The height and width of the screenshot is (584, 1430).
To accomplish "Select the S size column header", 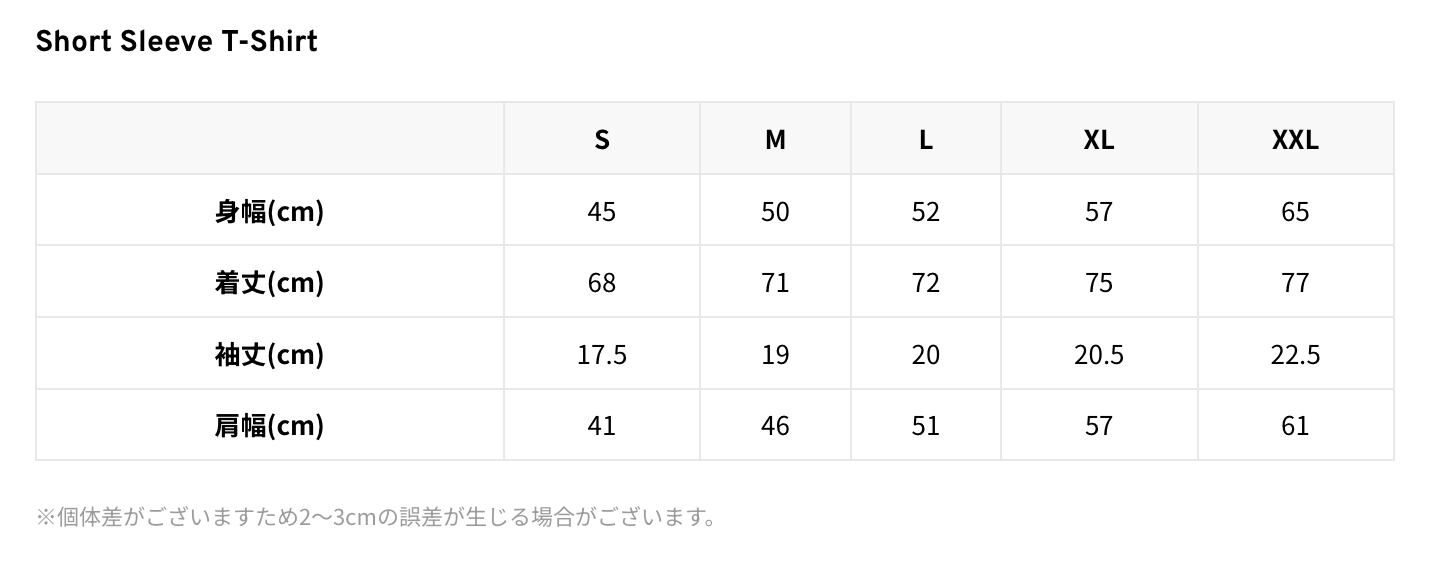I will [601, 139].
